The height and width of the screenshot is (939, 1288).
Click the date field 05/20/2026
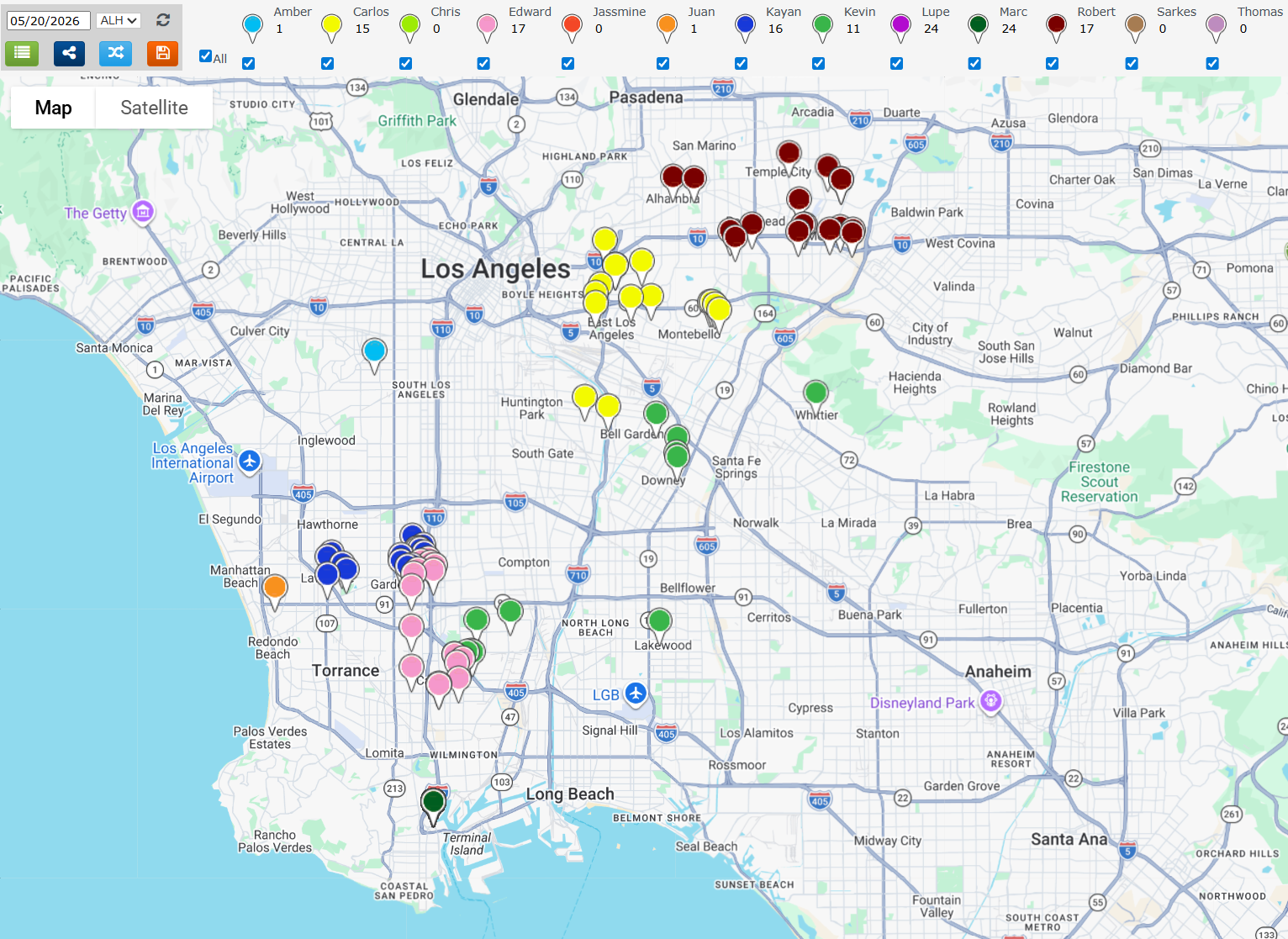48,21
